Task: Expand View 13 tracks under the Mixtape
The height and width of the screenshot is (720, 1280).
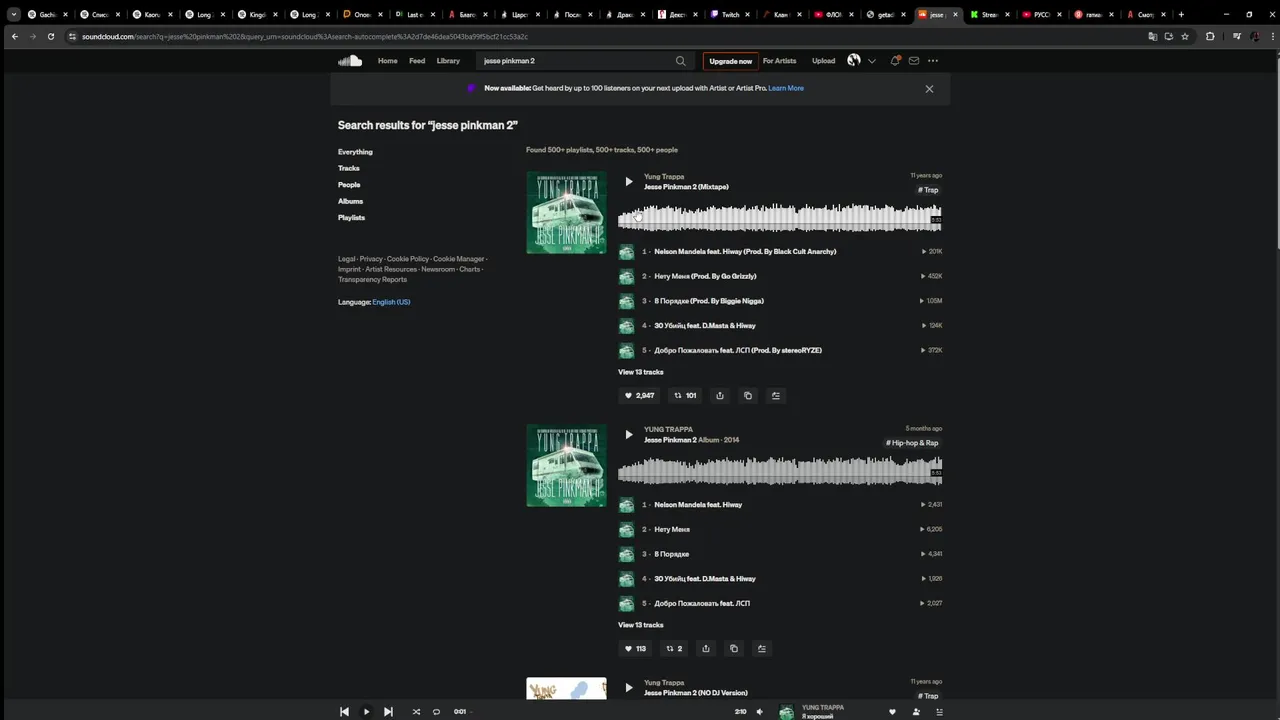Action: pyautogui.click(x=640, y=372)
